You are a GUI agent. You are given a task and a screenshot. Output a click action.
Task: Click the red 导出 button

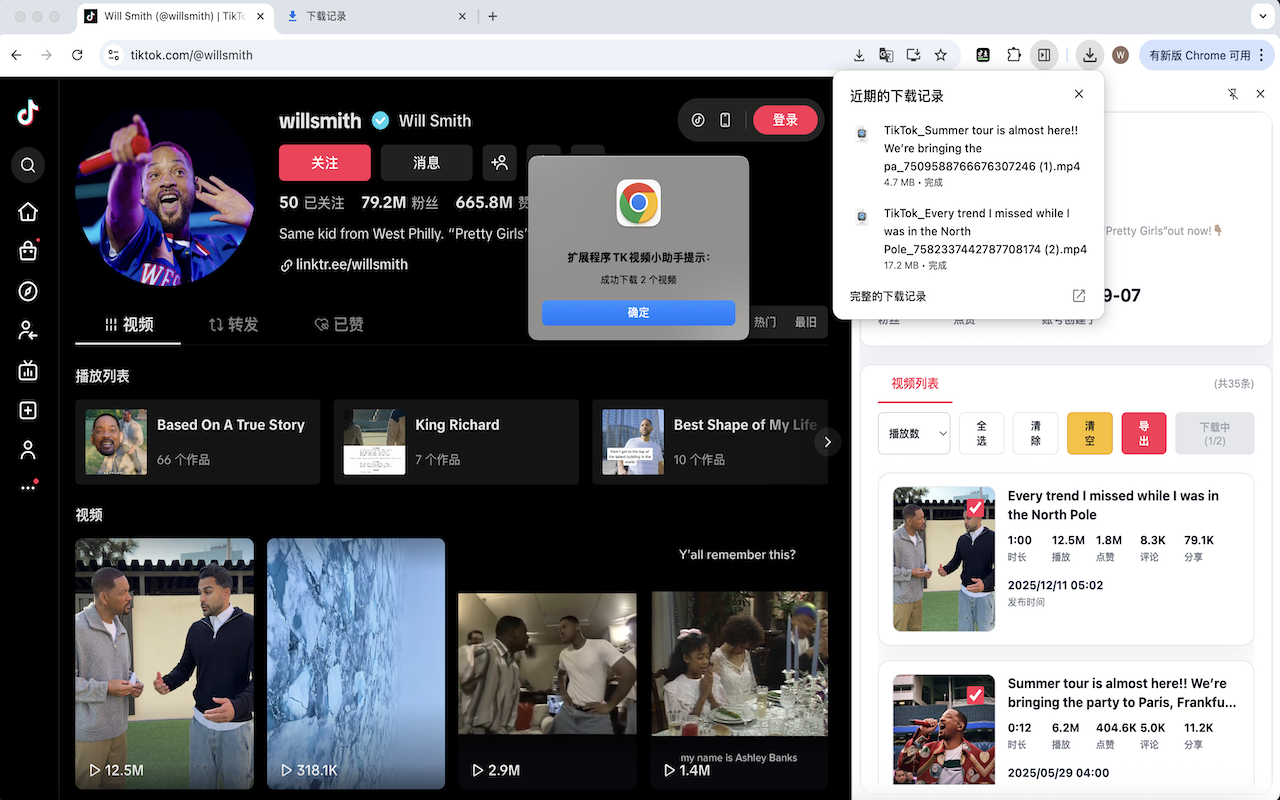(x=1144, y=434)
